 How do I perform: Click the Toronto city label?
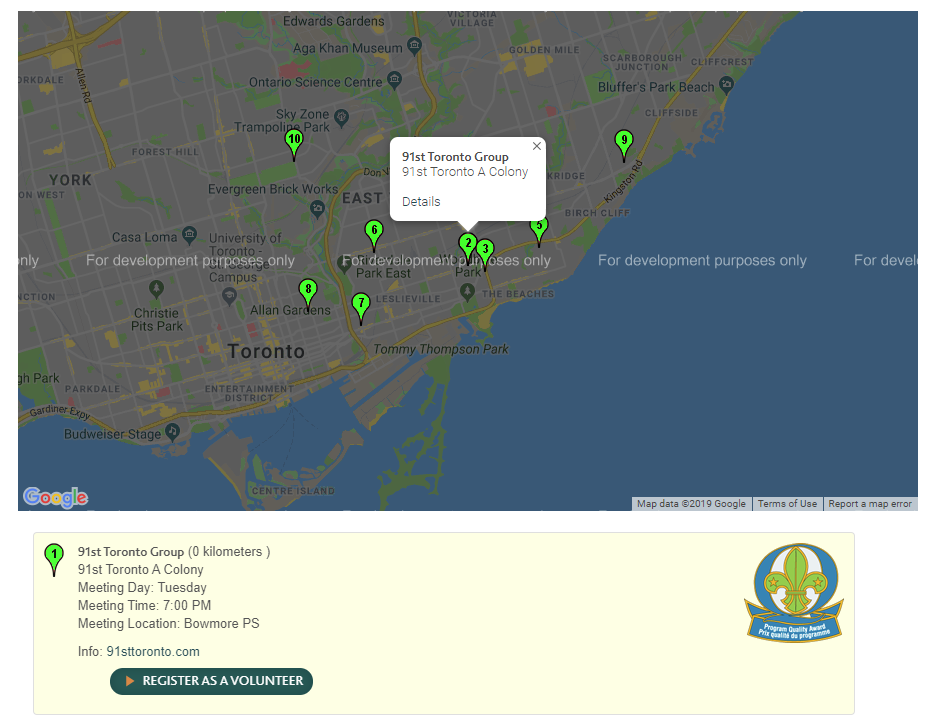tap(266, 351)
